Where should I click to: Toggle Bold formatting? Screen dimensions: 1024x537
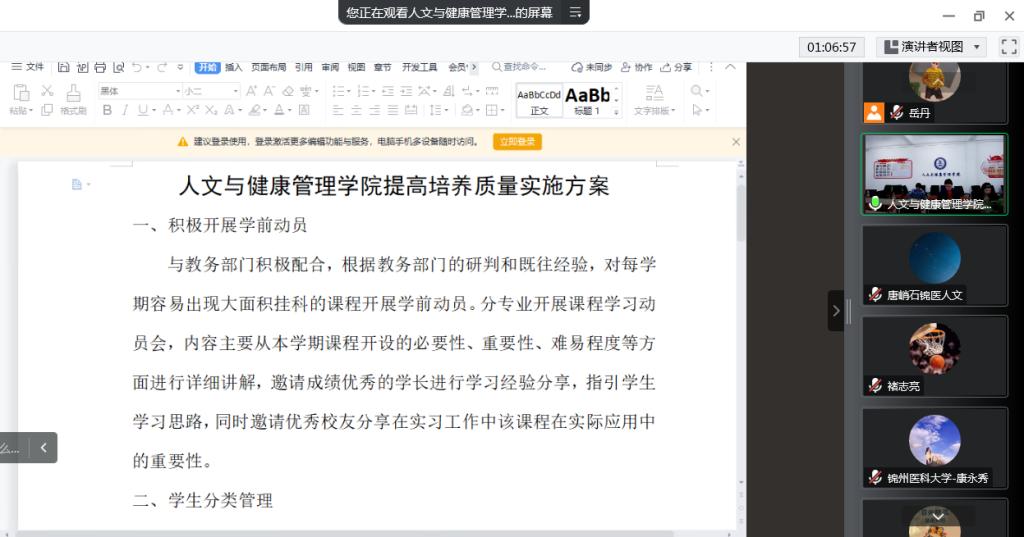pyautogui.click(x=107, y=110)
